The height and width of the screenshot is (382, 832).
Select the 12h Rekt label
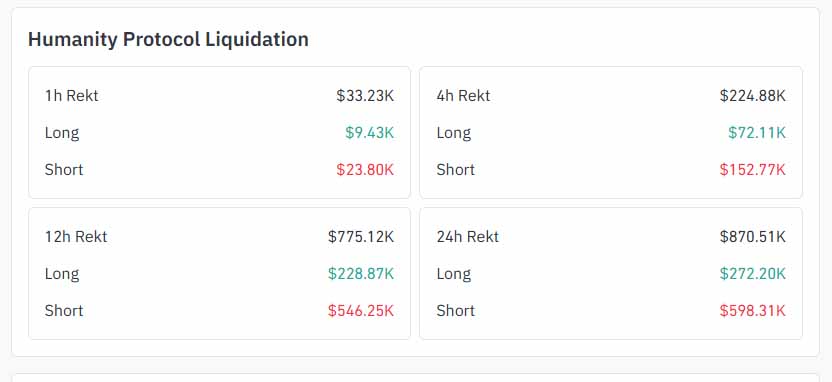(x=76, y=237)
